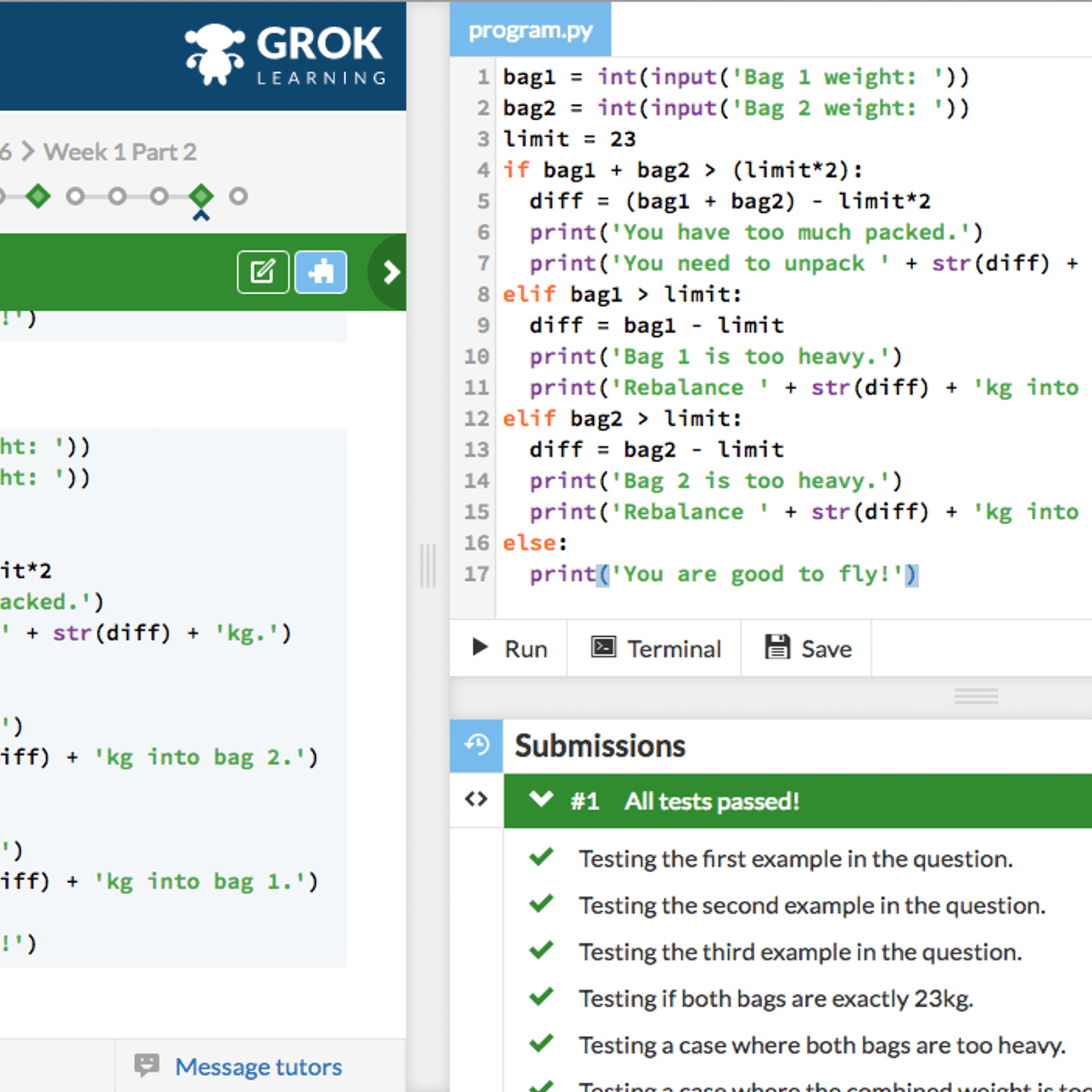Select the first green diamond progress marker

pos(38,197)
